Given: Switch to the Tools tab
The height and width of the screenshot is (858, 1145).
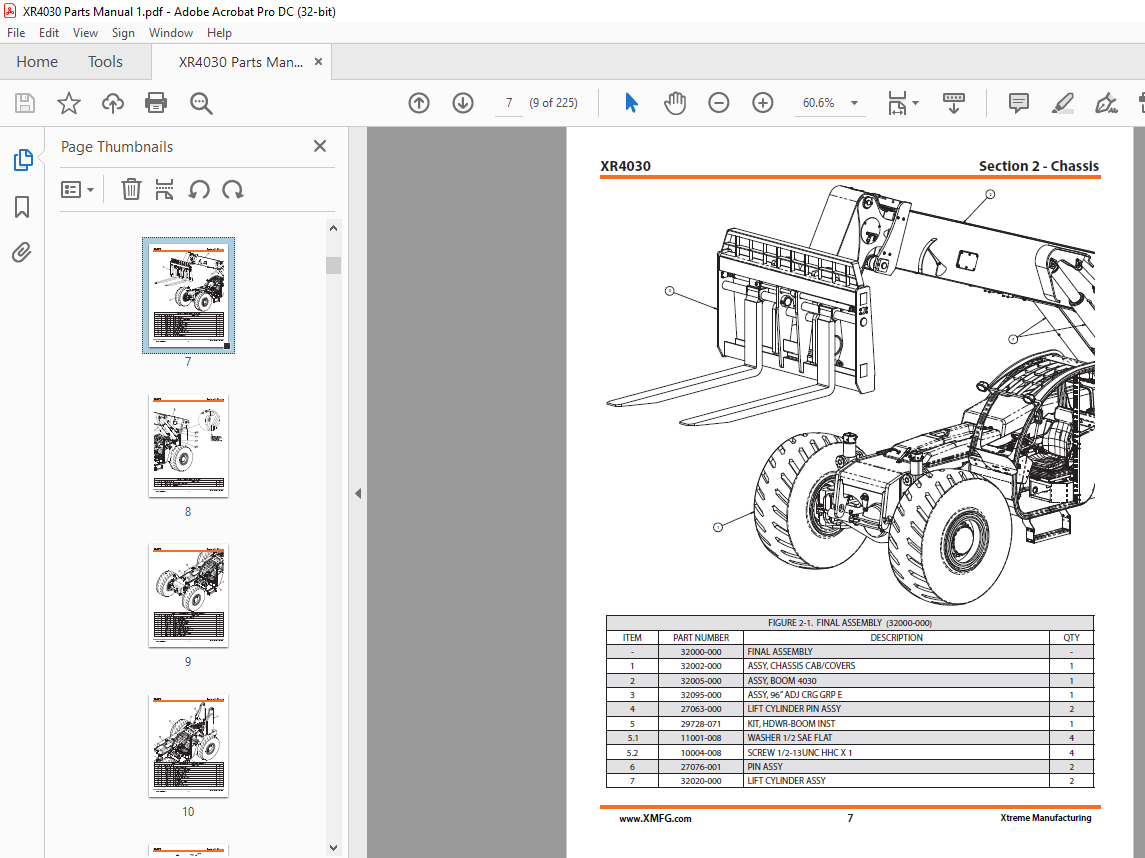Looking at the screenshot, I should pos(105,62).
